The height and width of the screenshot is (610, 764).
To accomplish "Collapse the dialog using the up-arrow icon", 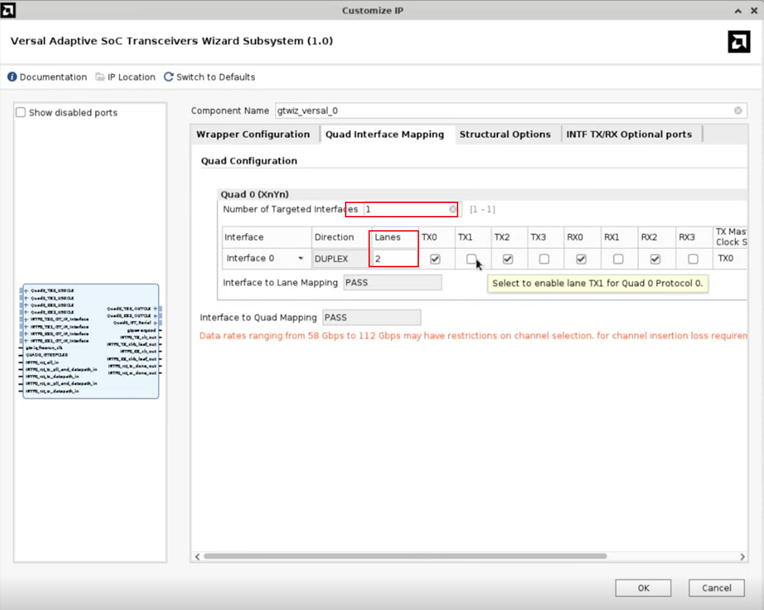I will pos(738,11).
